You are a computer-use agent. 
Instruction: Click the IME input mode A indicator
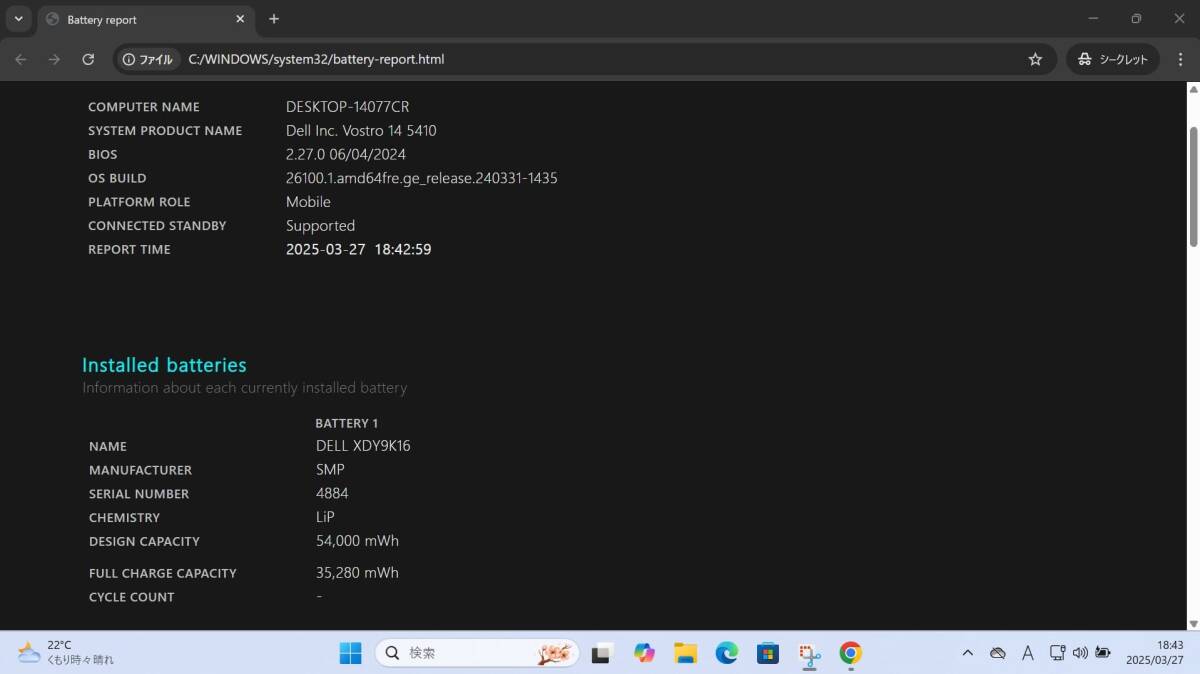click(1028, 653)
